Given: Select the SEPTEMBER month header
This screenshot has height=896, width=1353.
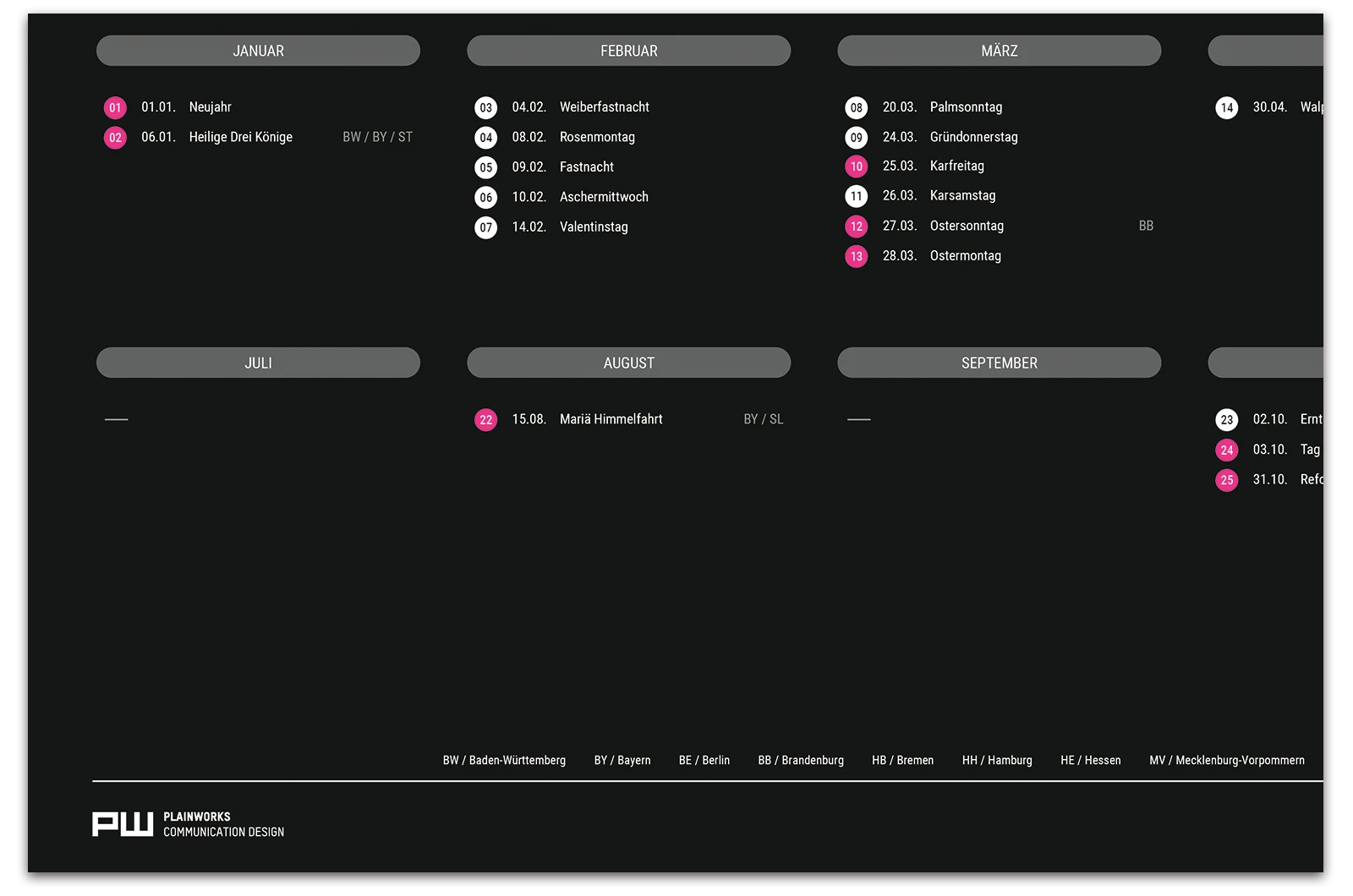Looking at the screenshot, I should (x=999, y=363).
